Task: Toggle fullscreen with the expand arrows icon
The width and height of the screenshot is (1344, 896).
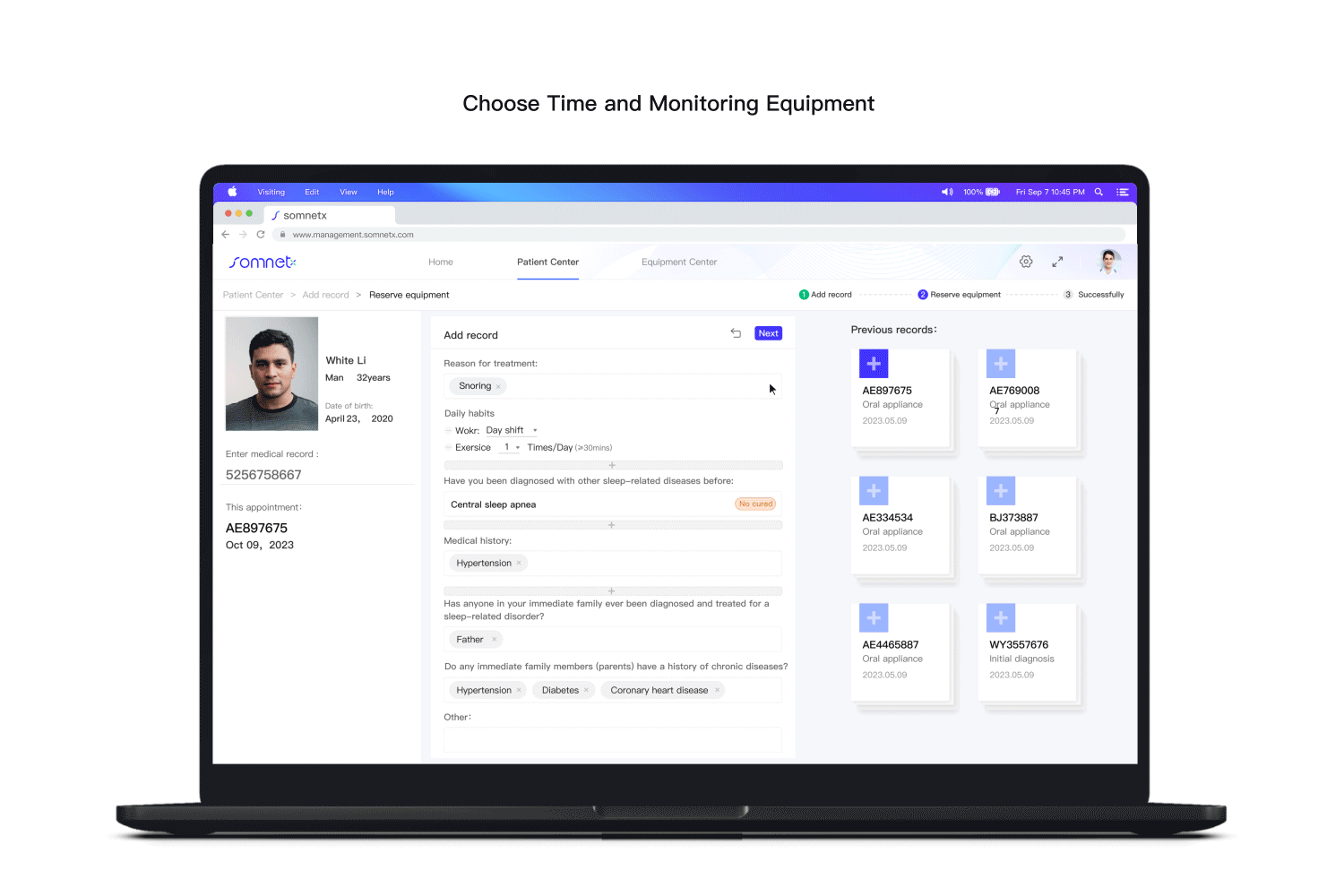Action: click(1057, 262)
